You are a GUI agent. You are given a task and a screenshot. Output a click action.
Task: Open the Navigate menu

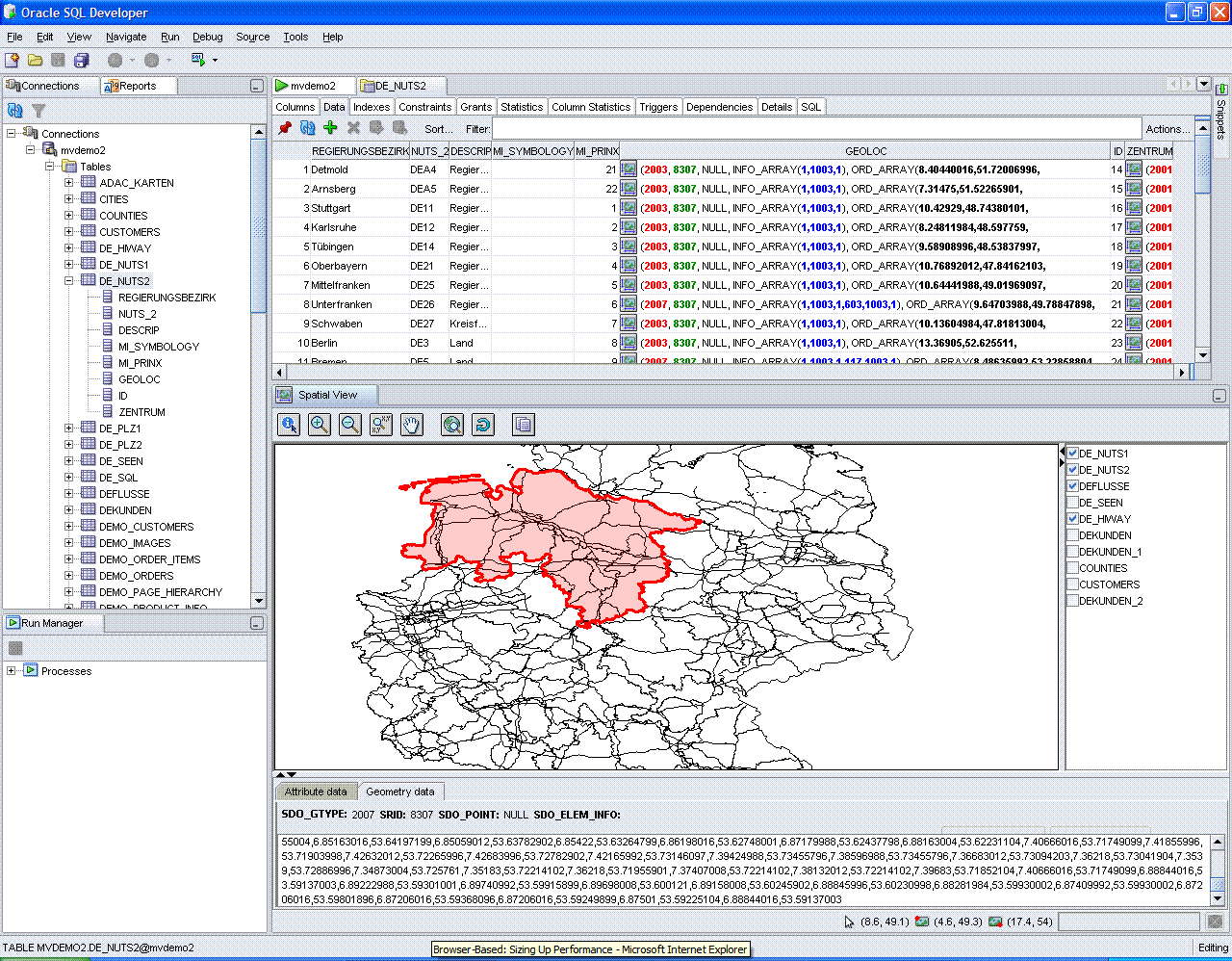[126, 37]
